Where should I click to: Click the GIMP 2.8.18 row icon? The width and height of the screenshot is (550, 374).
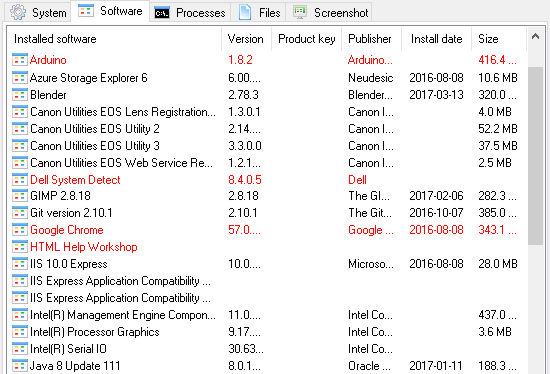point(20,196)
